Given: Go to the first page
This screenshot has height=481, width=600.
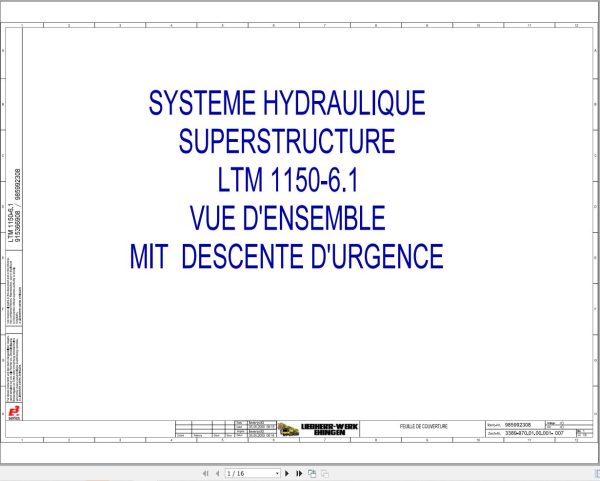Looking at the screenshot, I should pos(205,473).
